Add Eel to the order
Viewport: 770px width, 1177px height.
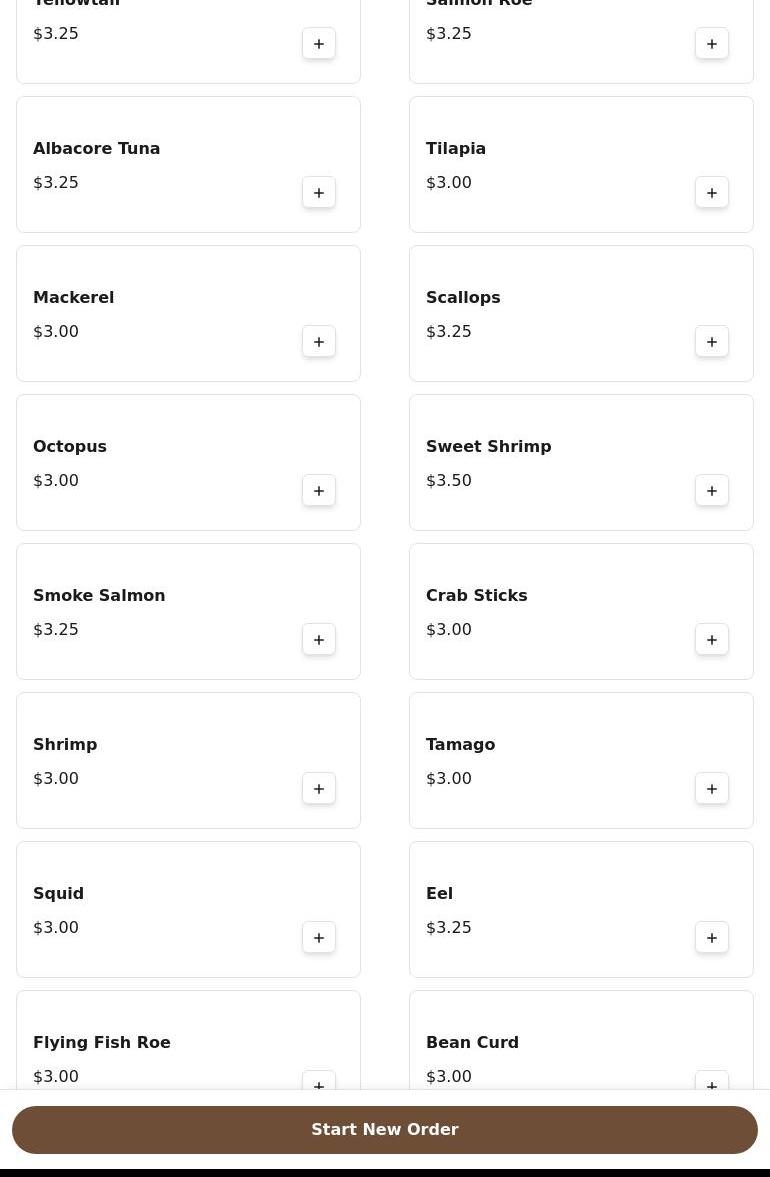point(712,938)
